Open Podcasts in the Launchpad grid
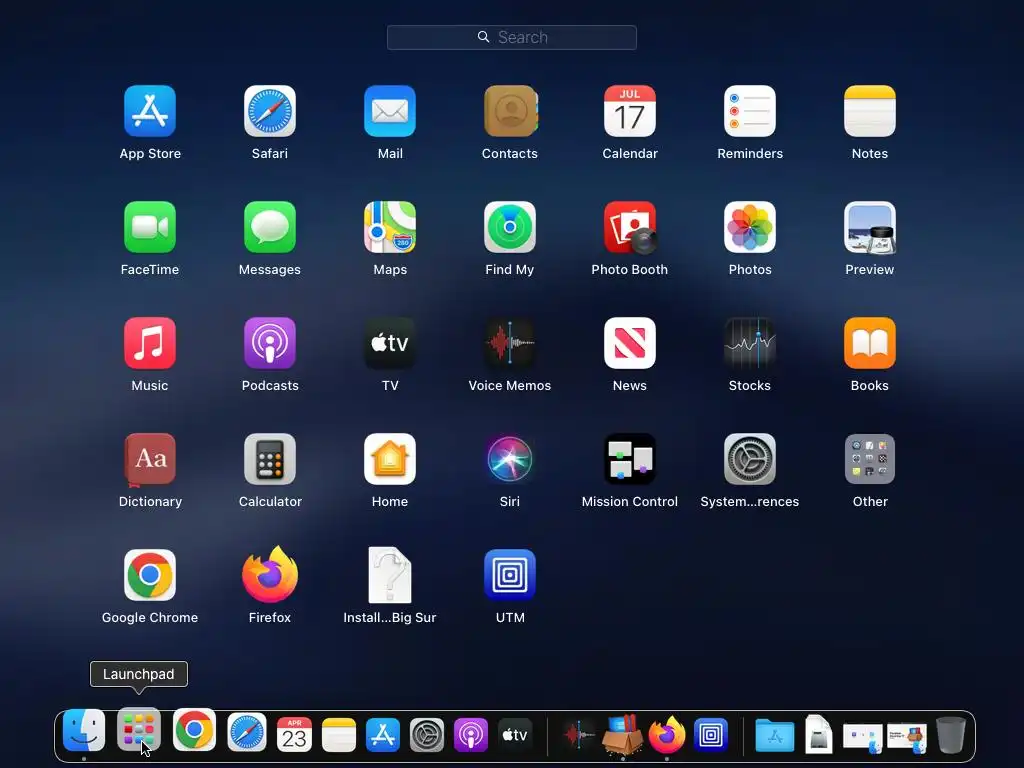The width and height of the screenshot is (1024, 768). (270, 343)
